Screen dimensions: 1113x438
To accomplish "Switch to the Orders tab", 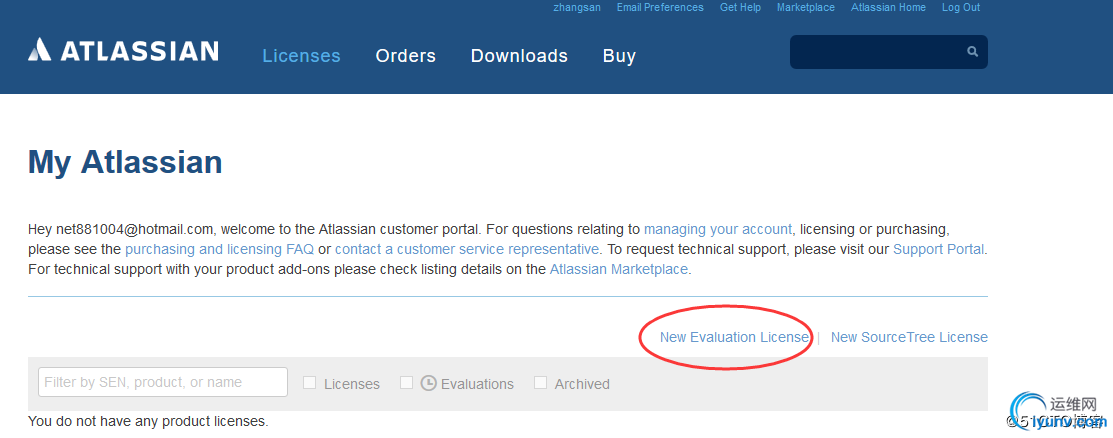I will pyautogui.click(x=405, y=55).
